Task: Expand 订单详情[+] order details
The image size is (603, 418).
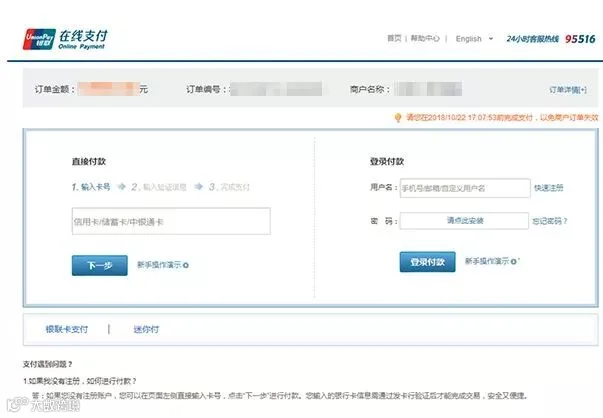Action: coord(568,90)
